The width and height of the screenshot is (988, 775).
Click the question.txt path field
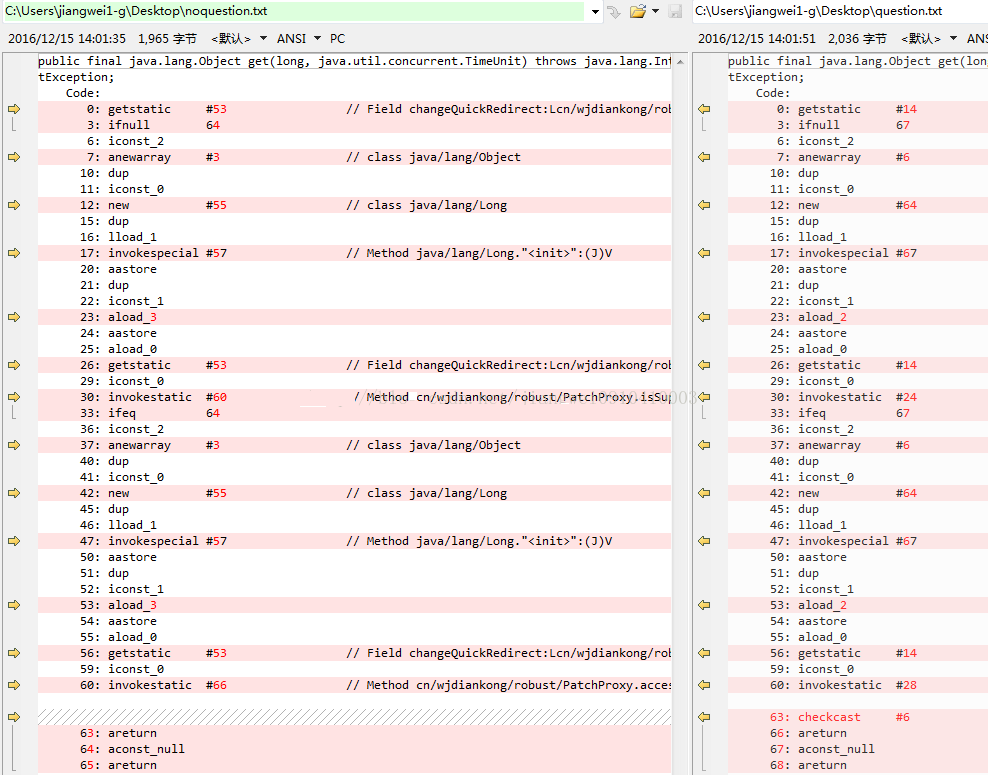(x=838, y=11)
